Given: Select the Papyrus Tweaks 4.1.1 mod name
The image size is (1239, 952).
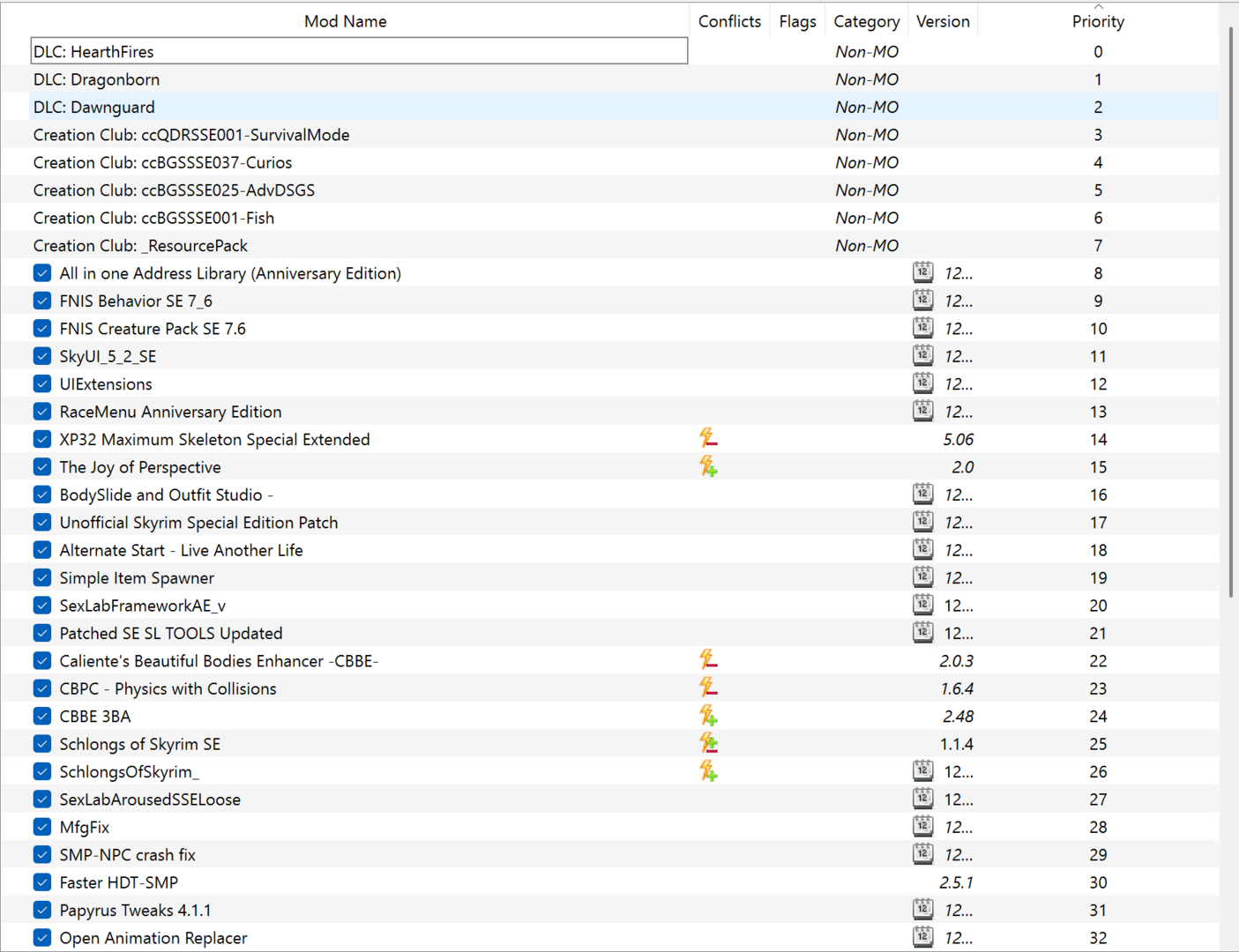Looking at the screenshot, I should tap(135, 910).
